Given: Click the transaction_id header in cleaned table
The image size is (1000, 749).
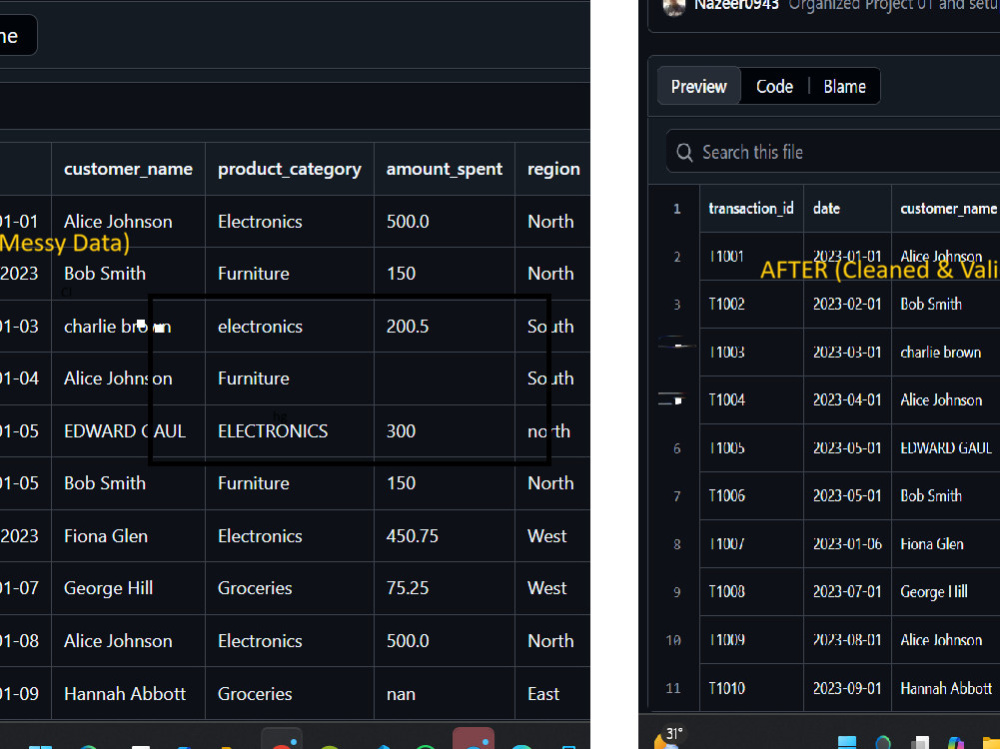Looking at the screenshot, I should [751, 208].
